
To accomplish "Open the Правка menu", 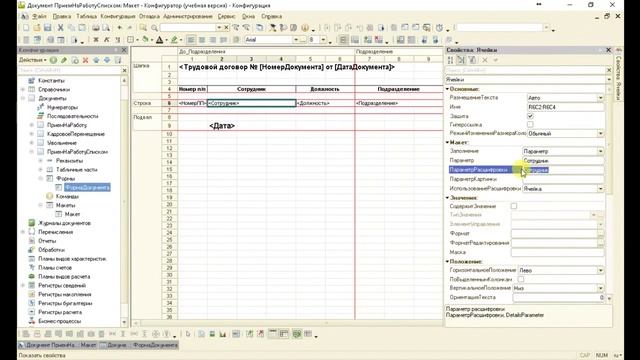I will pos(62,16).
